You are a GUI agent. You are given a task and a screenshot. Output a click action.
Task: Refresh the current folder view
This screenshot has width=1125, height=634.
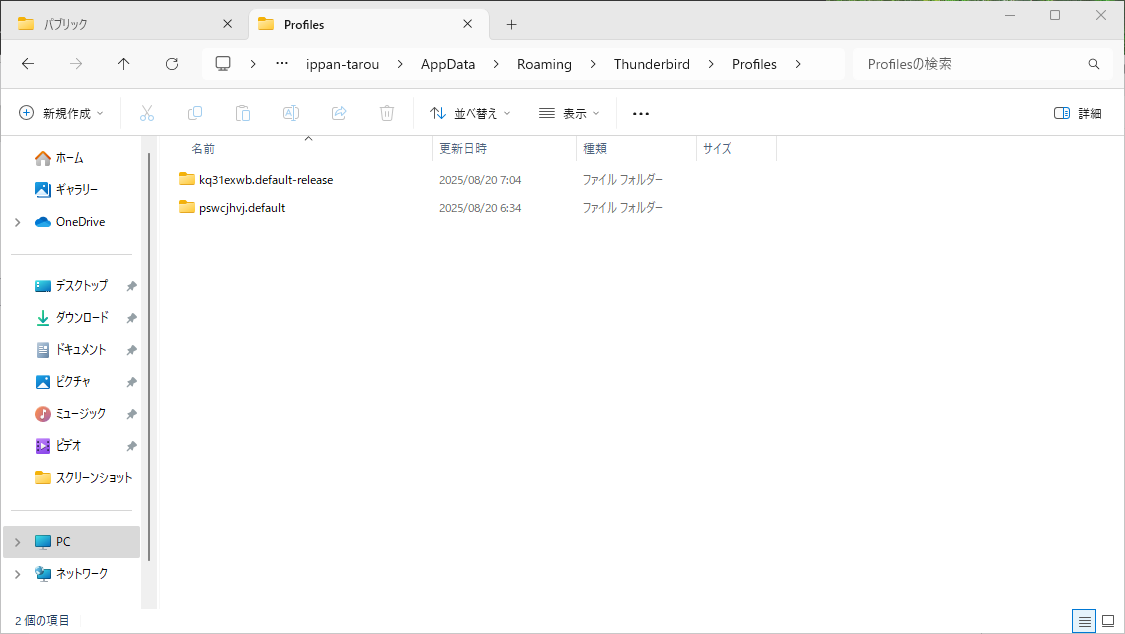(x=172, y=64)
